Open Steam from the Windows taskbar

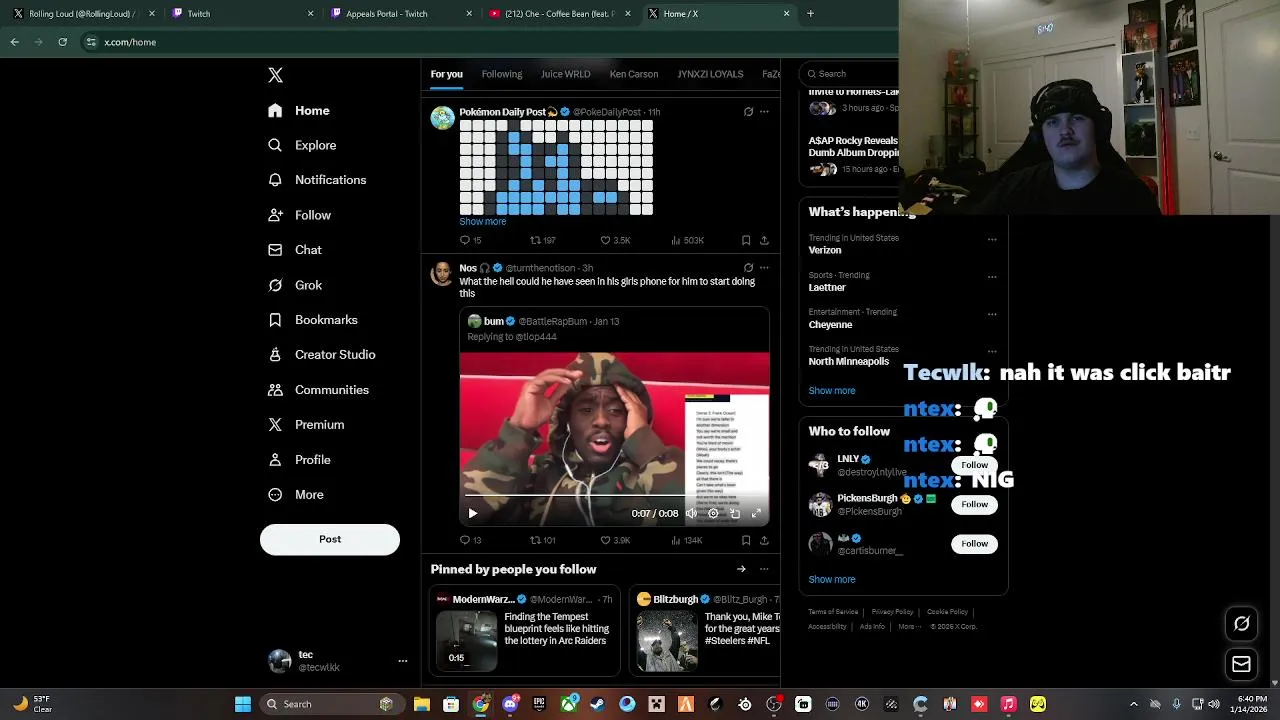[x=598, y=704]
